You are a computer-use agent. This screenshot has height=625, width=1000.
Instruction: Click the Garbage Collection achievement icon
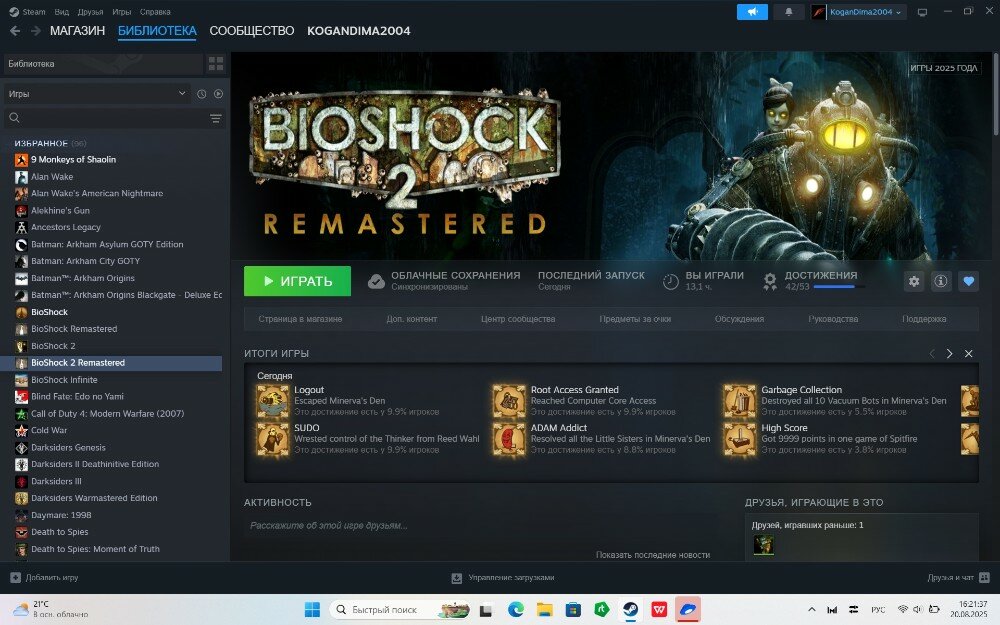[739, 401]
